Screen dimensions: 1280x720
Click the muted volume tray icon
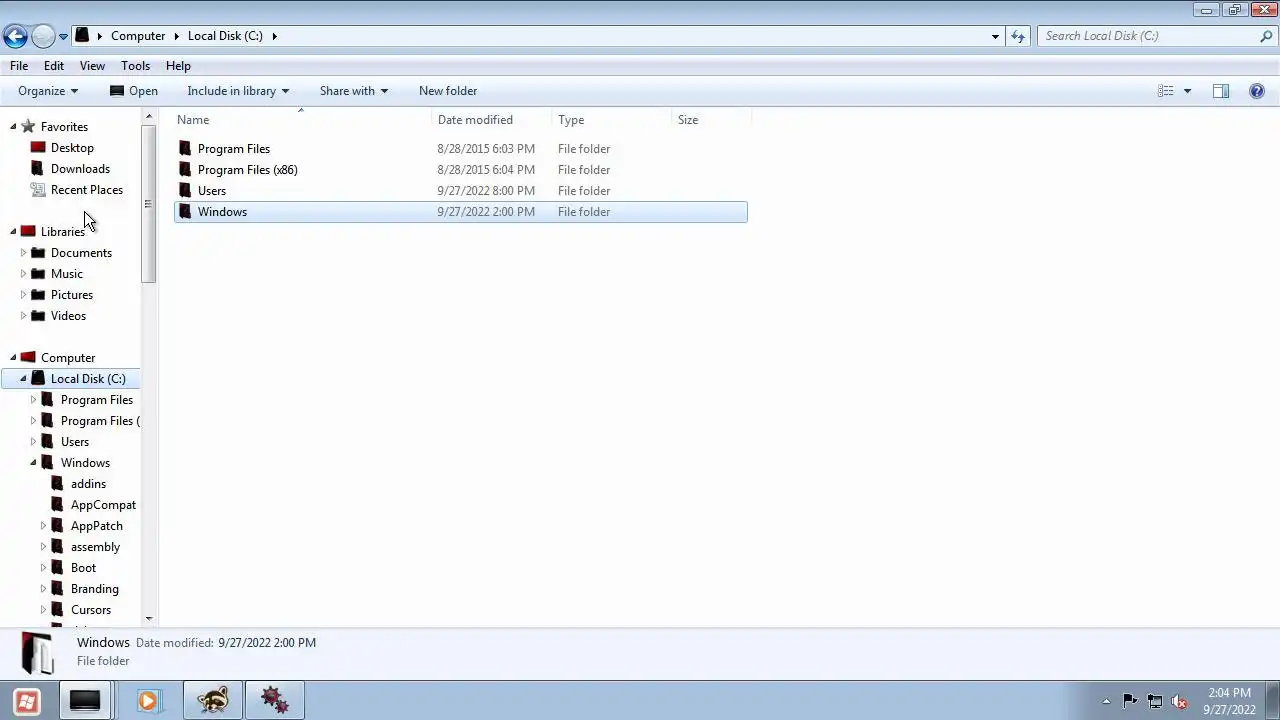click(1179, 701)
